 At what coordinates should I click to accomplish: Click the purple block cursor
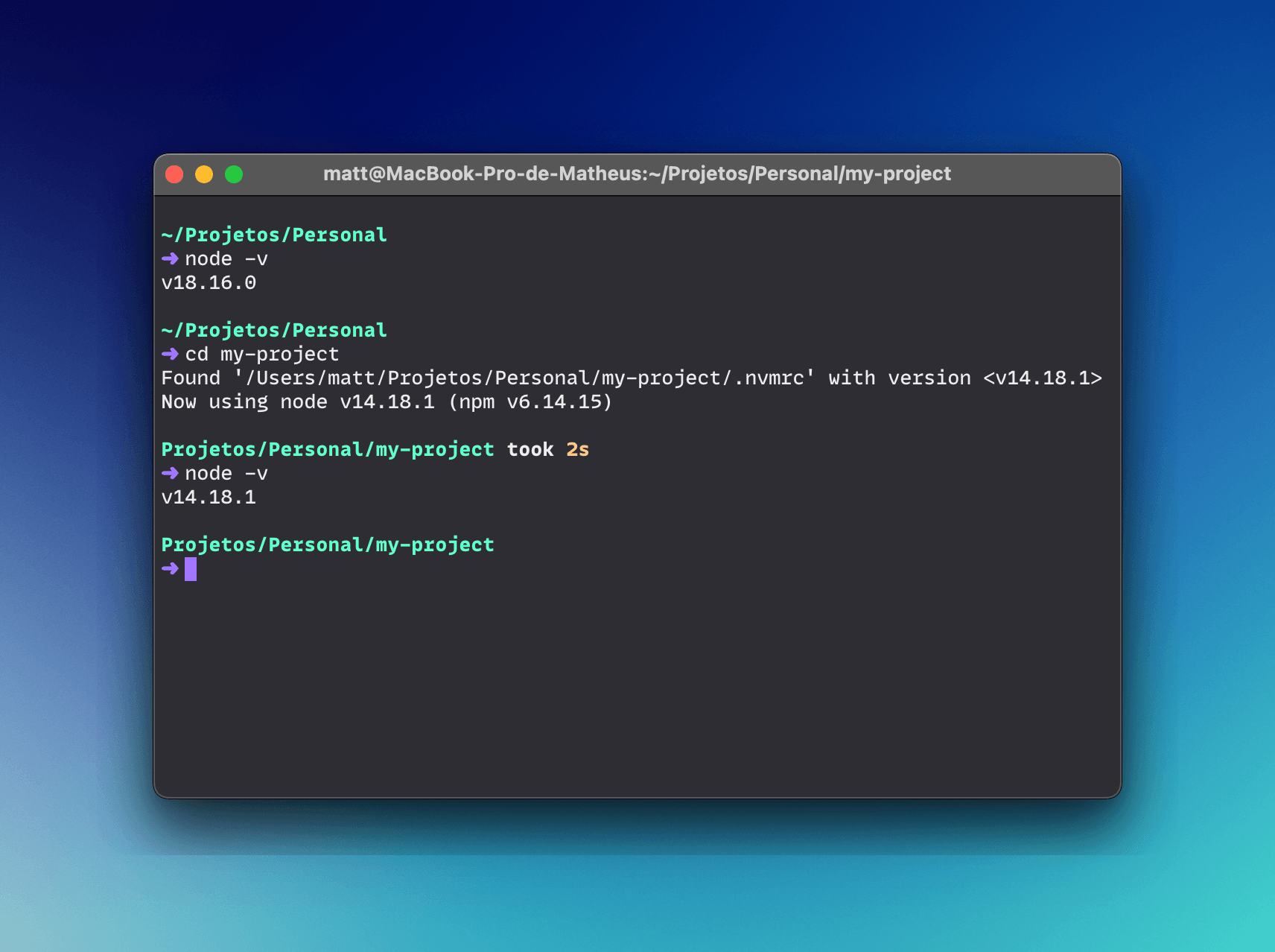click(190, 568)
